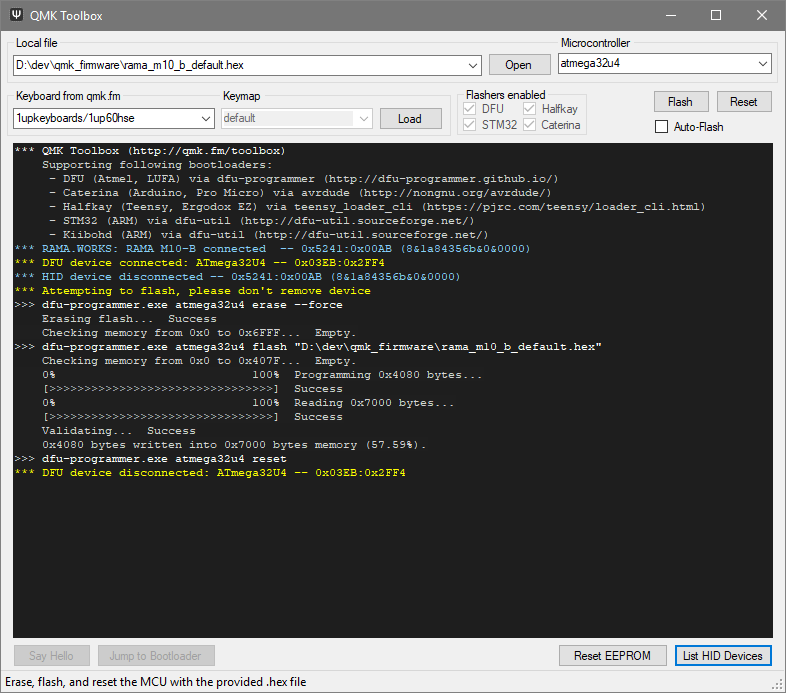Toggle the STM32 flasher checkbox
The width and height of the screenshot is (786, 693).
click(x=469, y=125)
